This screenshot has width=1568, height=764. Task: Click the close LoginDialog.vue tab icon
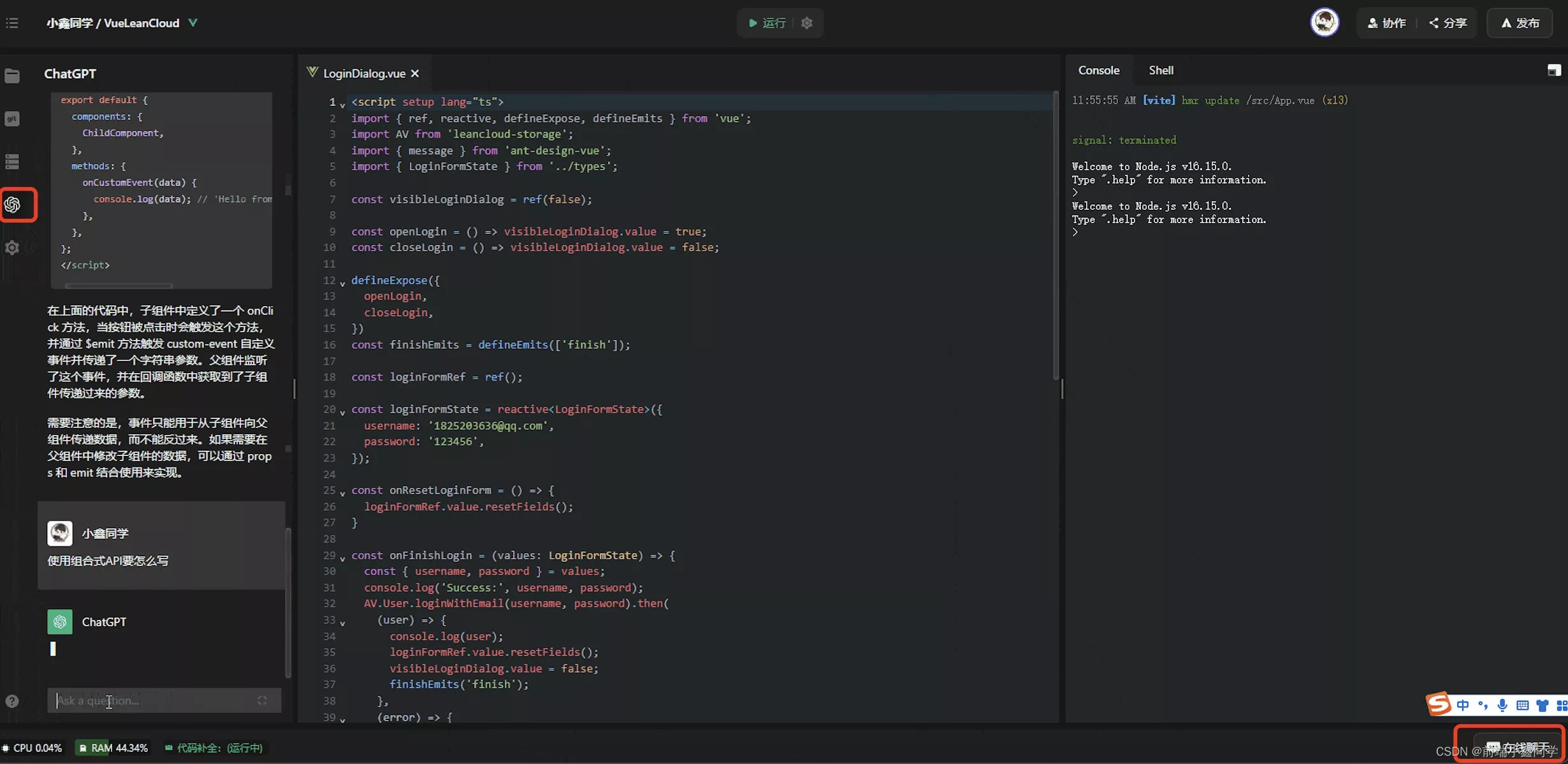(x=415, y=72)
